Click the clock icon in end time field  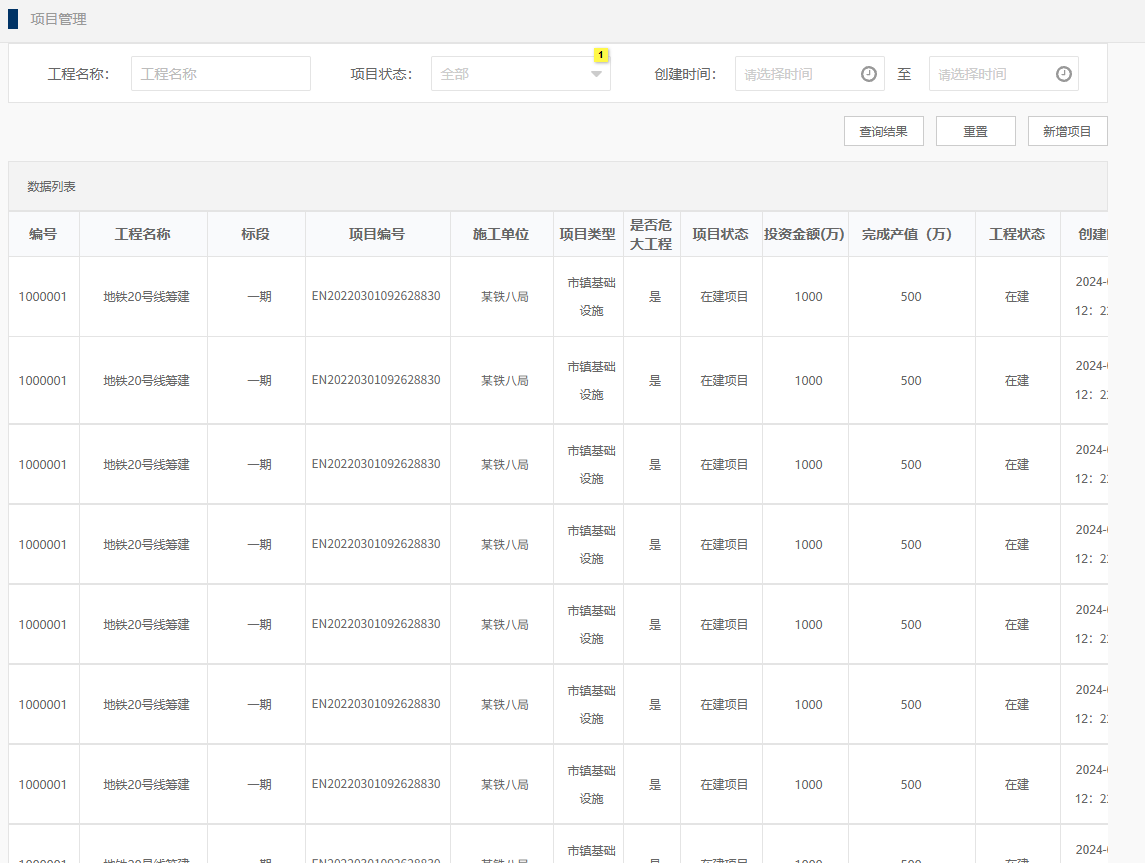click(x=1063, y=74)
